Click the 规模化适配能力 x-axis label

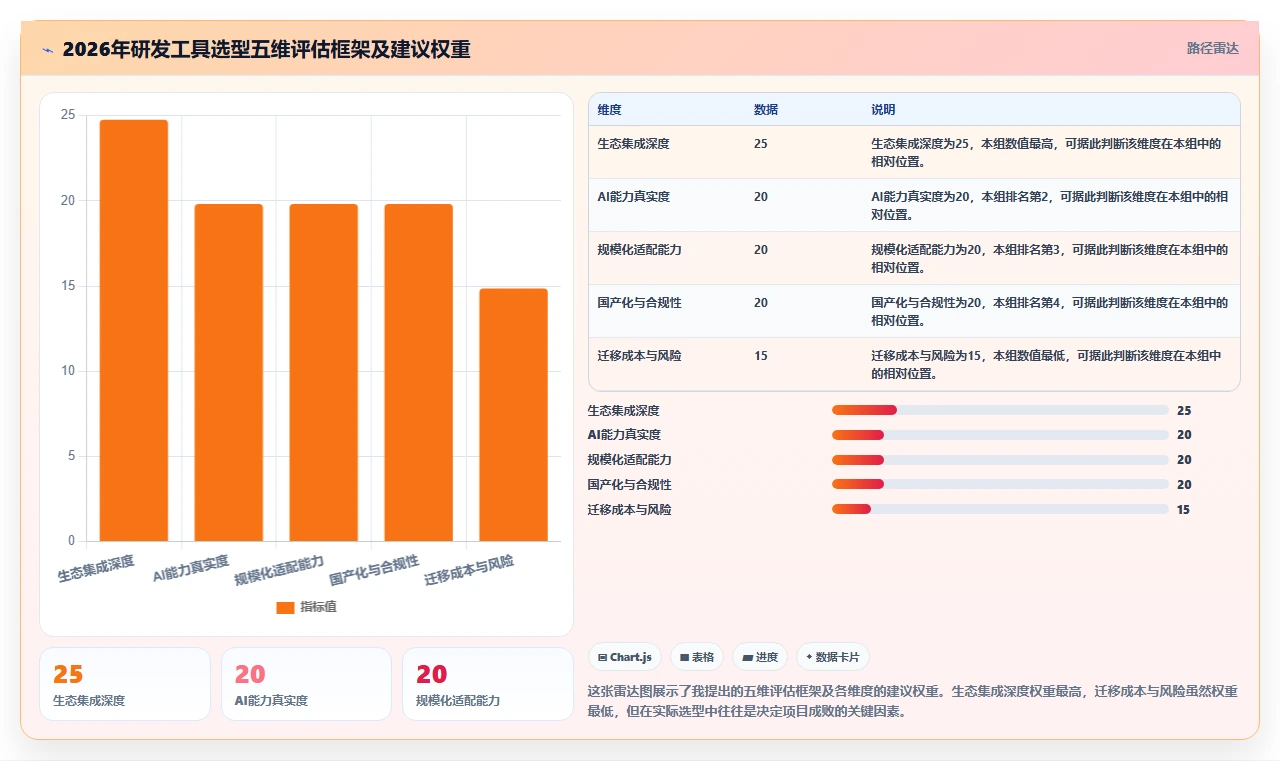click(279, 569)
